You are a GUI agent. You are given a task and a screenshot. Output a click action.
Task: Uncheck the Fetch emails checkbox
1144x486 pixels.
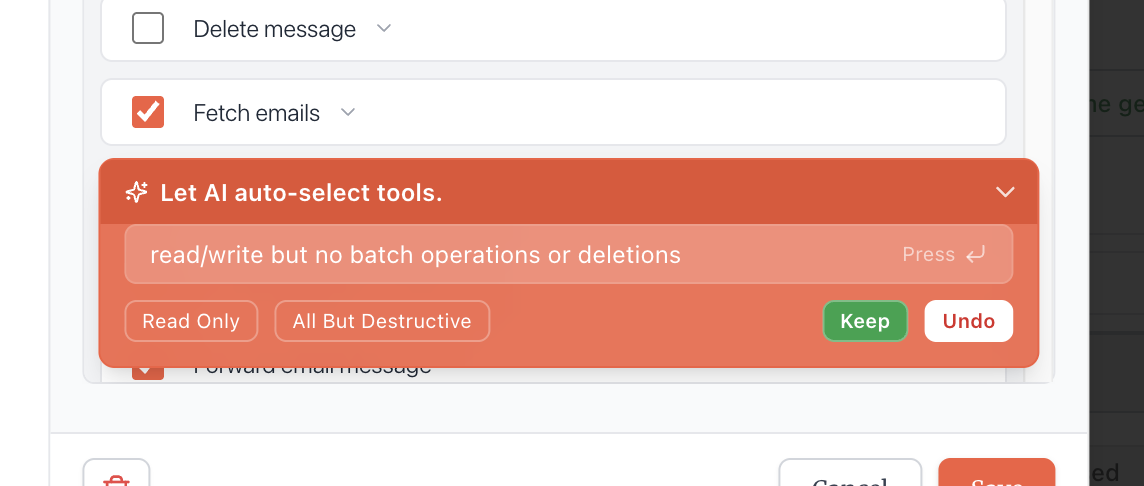click(x=148, y=113)
